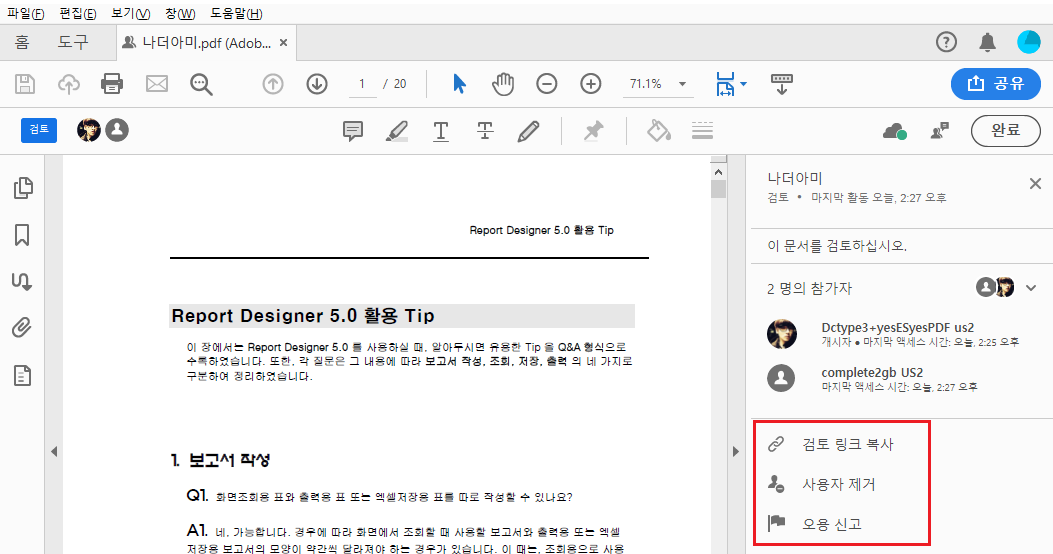Image resolution: width=1053 pixels, height=554 pixels.
Task: Open the 편집(E) menu
Action: [x=77, y=13]
